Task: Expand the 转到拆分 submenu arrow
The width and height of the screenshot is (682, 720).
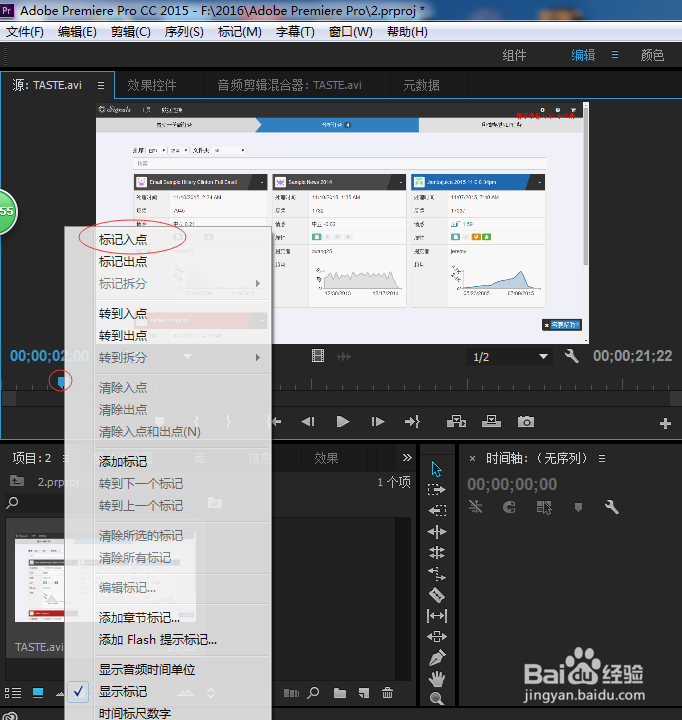Action: 258,357
